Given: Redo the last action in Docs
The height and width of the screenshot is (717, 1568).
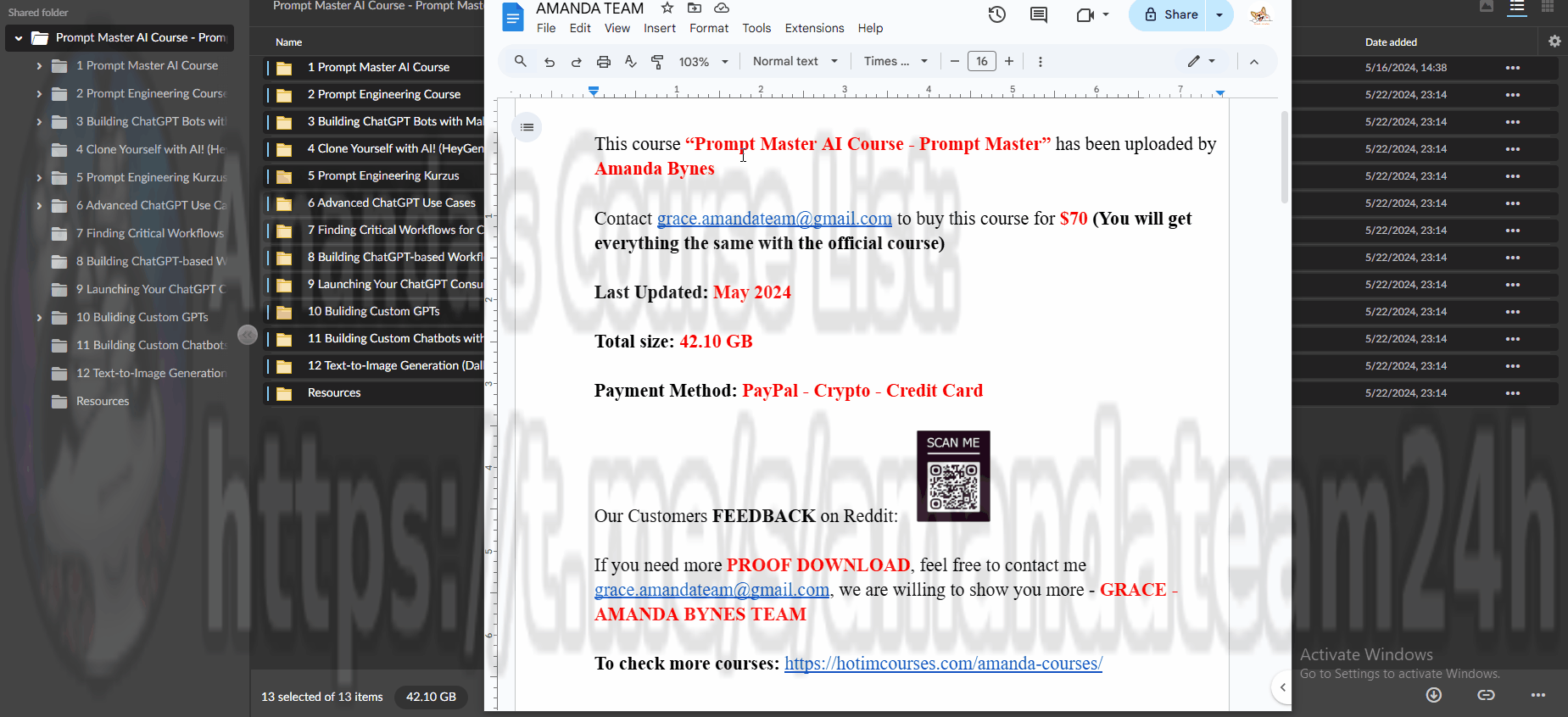Looking at the screenshot, I should tap(577, 62).
